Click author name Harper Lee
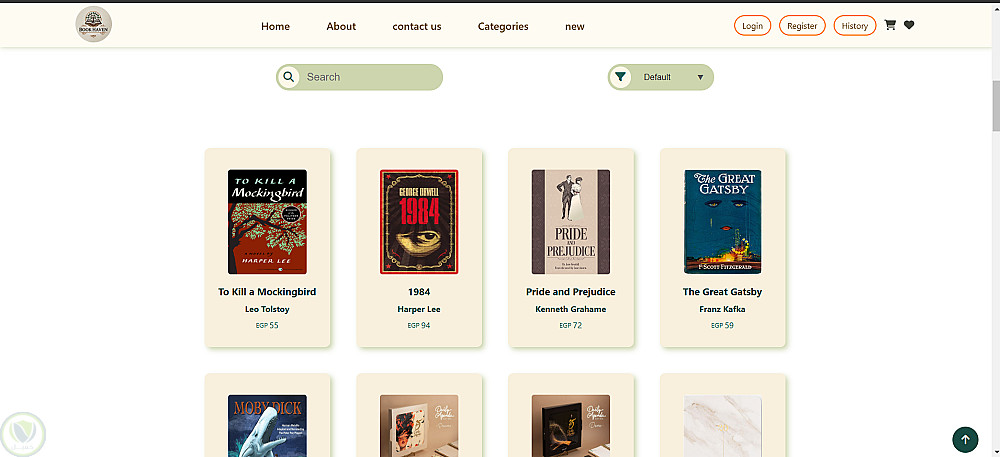1000x457 pixels. pyautogui.click(x=419, y=309)
